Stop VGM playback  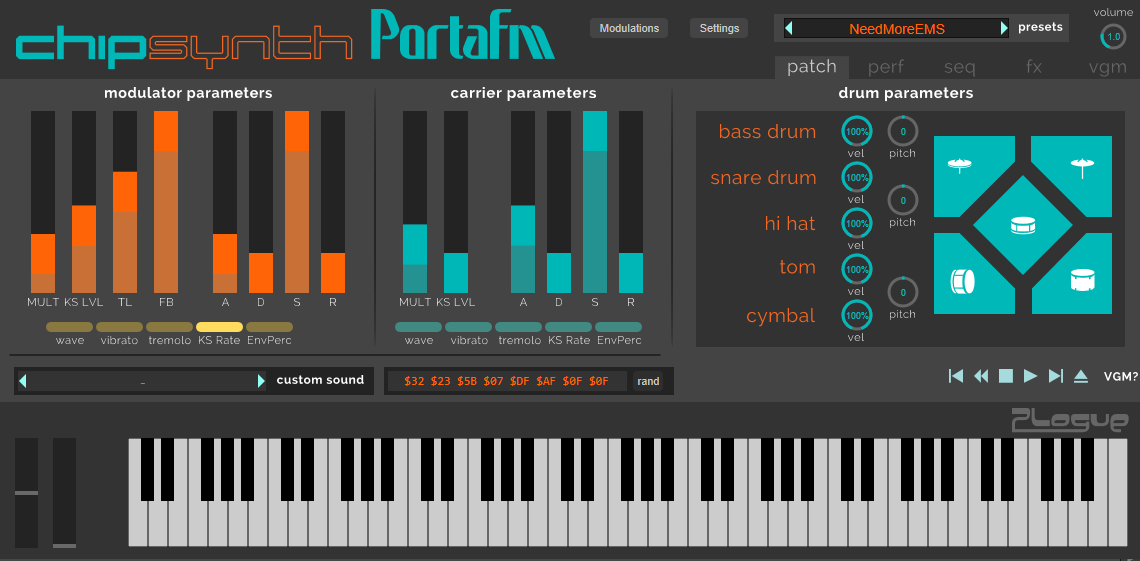point(1006,376)
